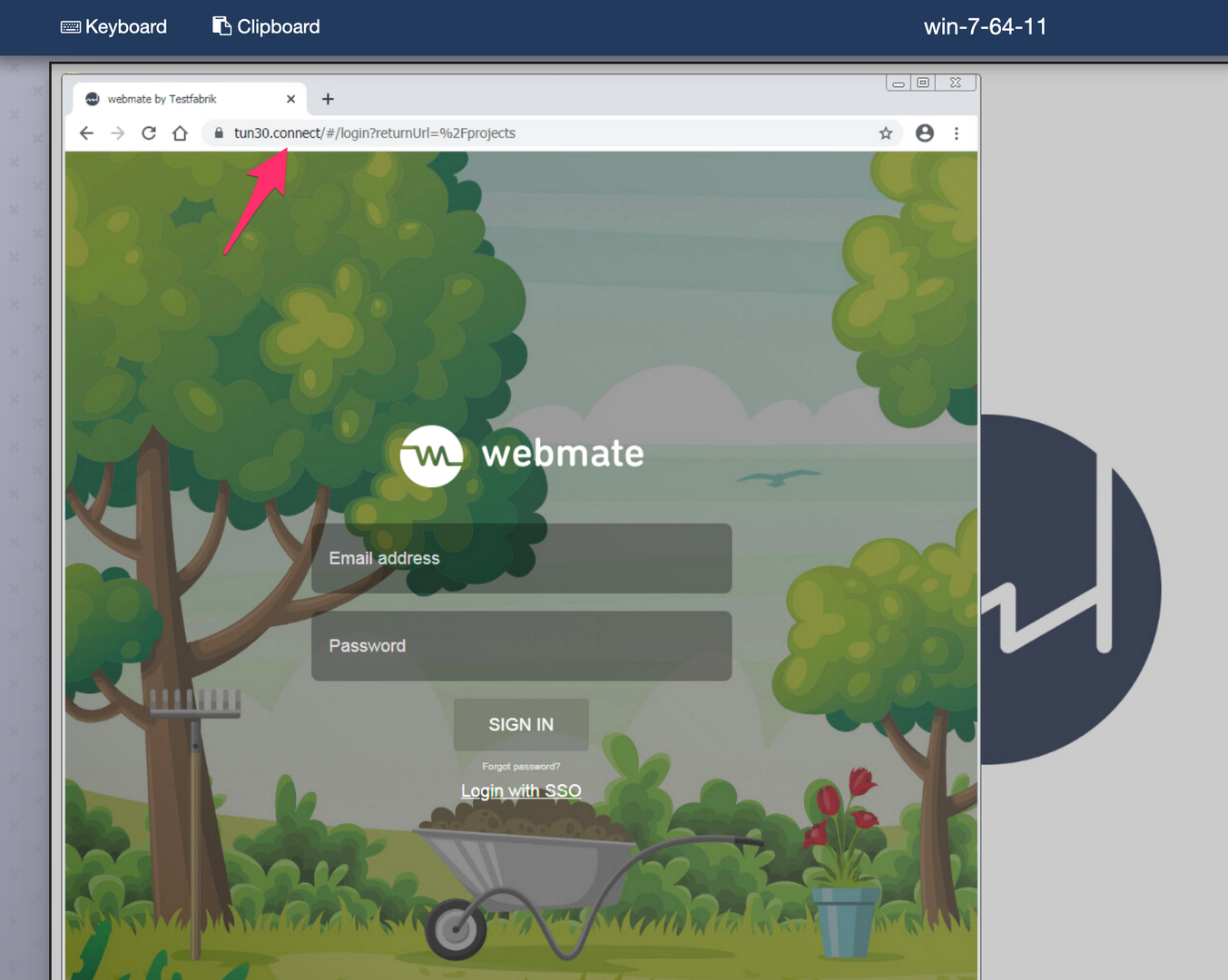Bookmark this page with the star
Screen dimensions: 1228x980
pos(886,133)
